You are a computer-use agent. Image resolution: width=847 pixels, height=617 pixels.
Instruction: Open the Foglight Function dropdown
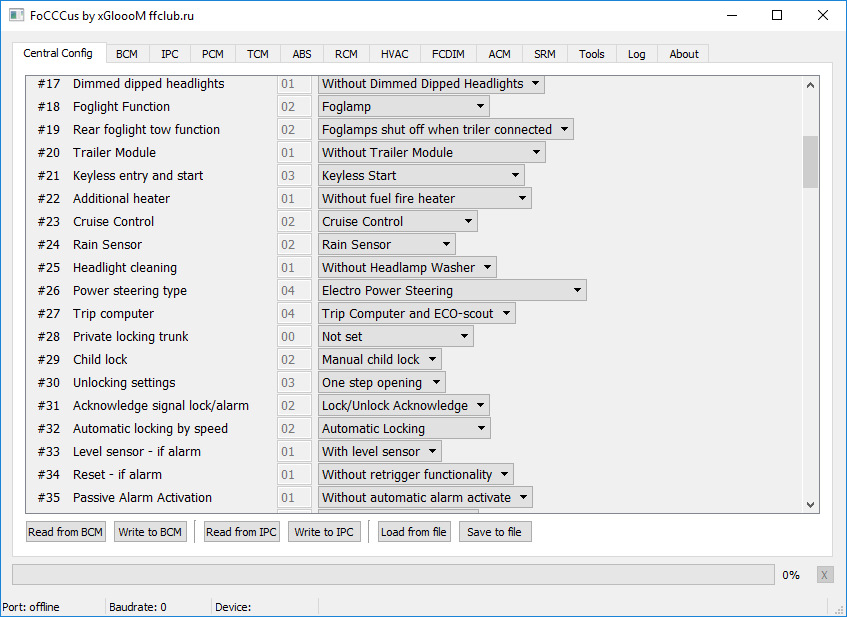click(404, 107)
